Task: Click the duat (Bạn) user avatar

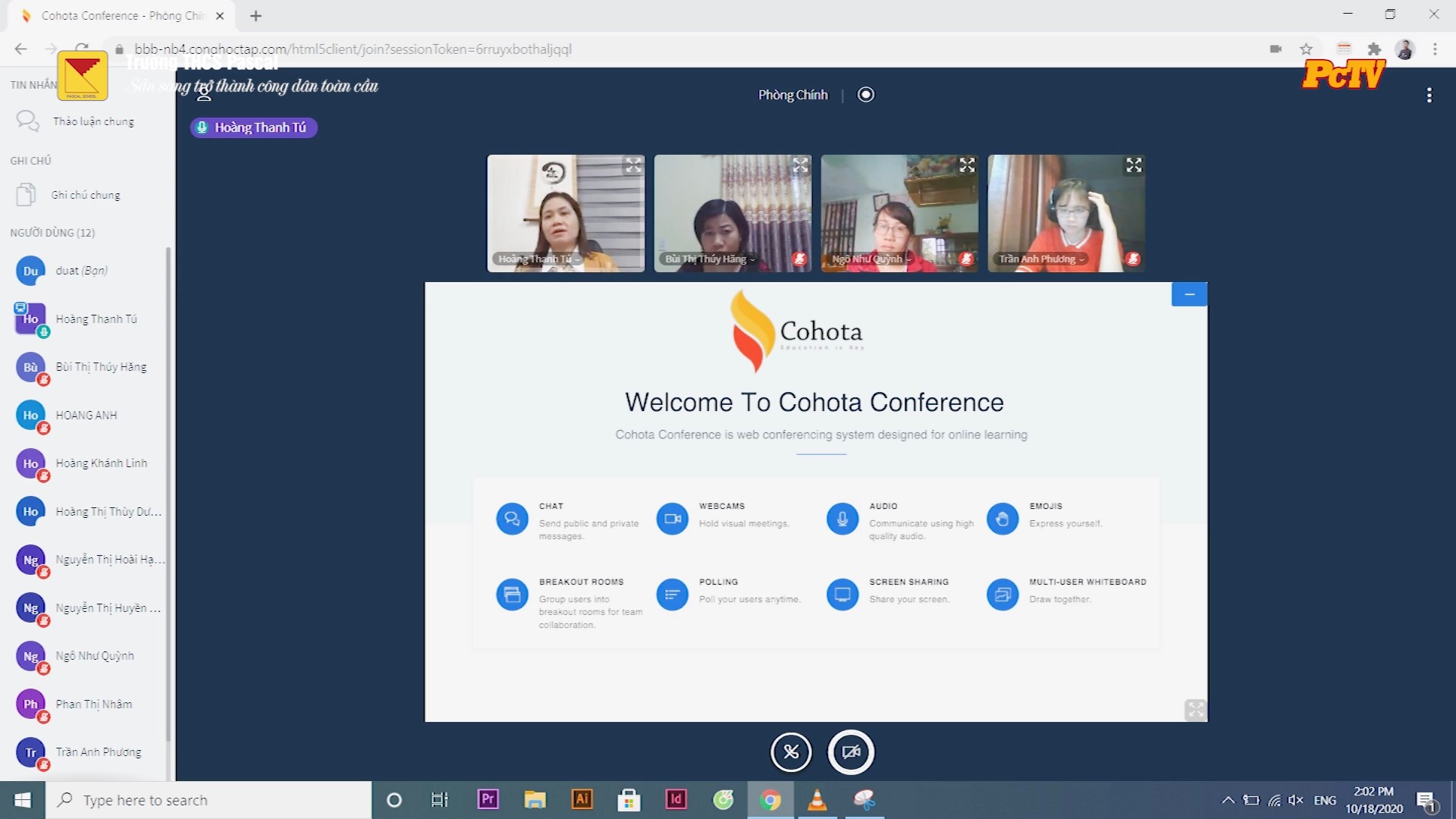Action: tap(30, 271)
